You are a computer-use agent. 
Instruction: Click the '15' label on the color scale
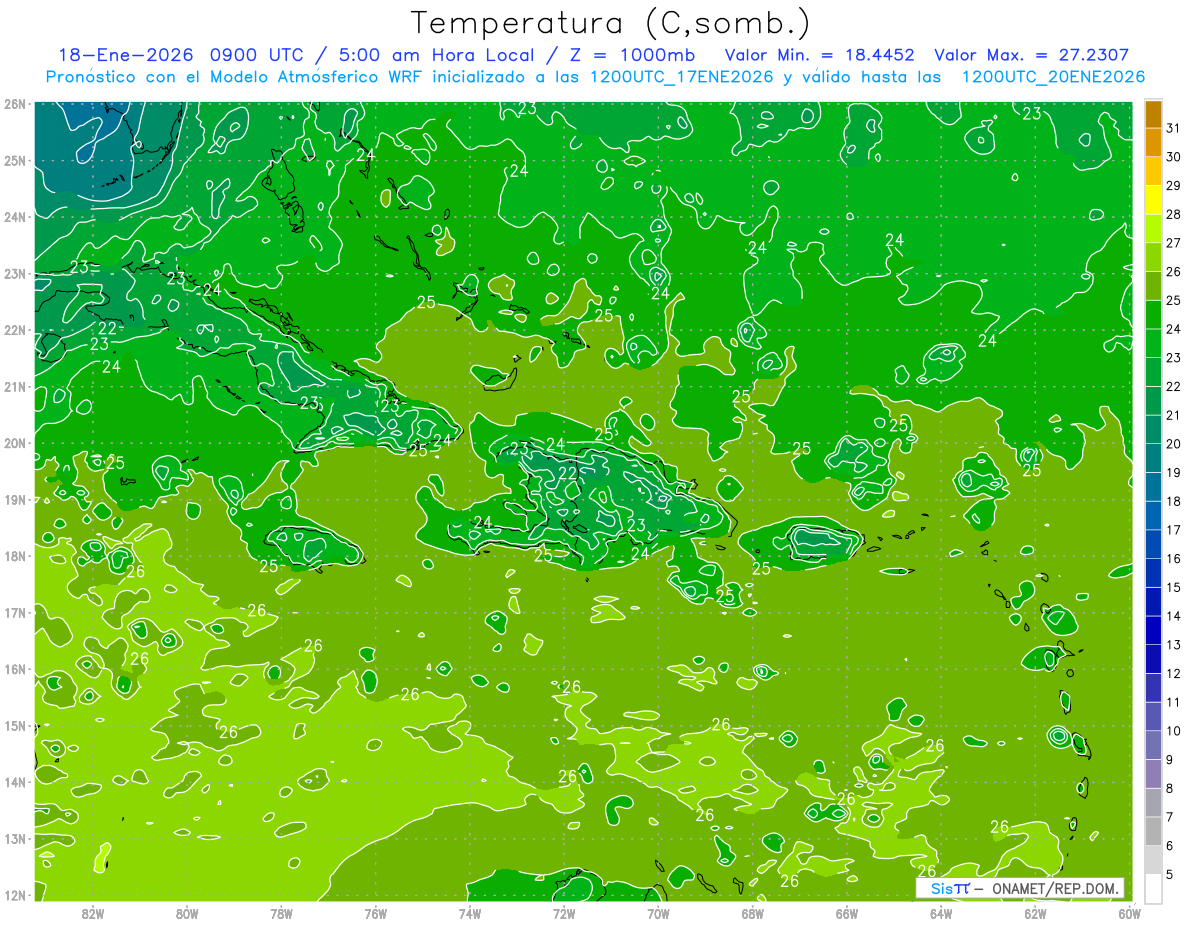1173,587
